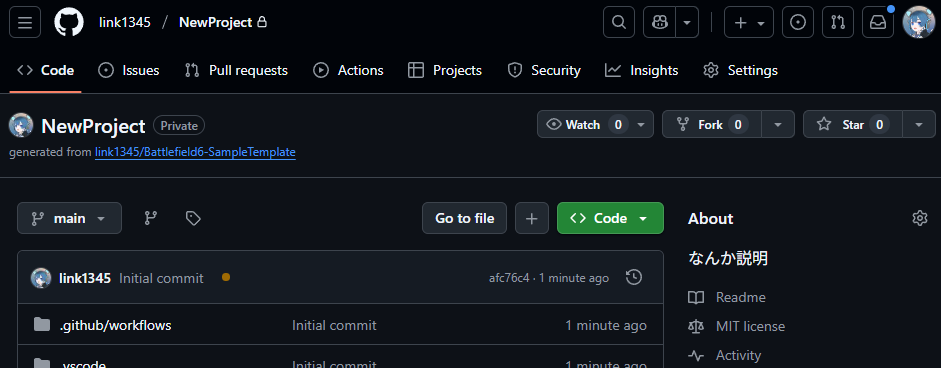Click the avatar beside NewProject title
The height and width of the screenshot is (368, 941).
(21, 125)
